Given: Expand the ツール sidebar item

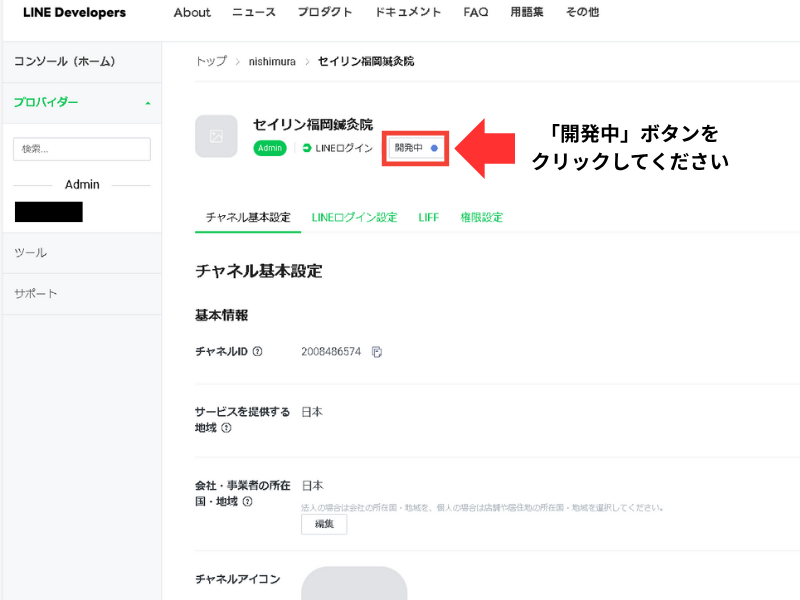Looking at the screenshot, I should (31, 253).
